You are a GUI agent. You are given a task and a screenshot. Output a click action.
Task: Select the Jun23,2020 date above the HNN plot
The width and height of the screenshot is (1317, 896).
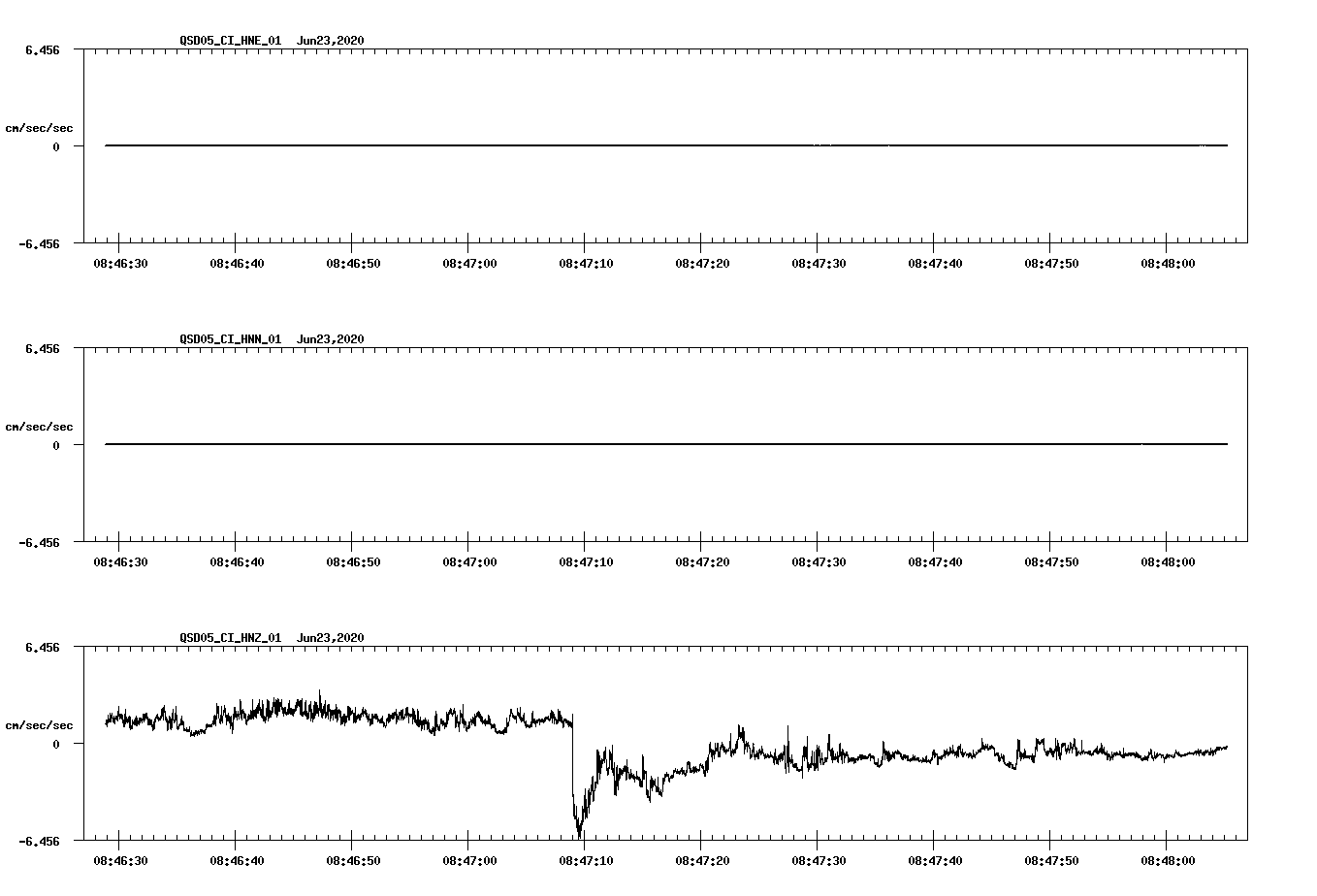331,339
